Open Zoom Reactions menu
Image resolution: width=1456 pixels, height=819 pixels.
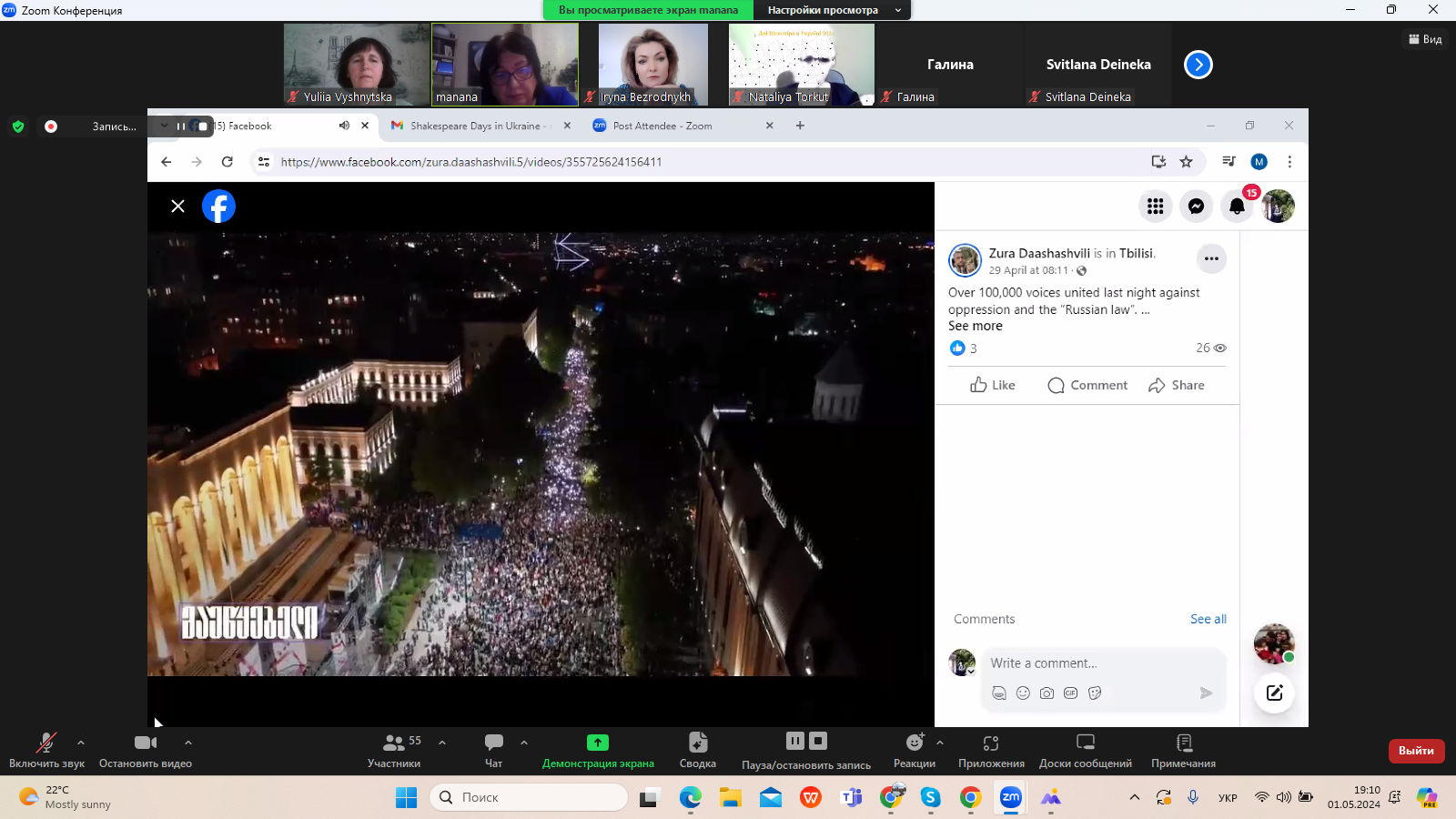tap(915, 749)
